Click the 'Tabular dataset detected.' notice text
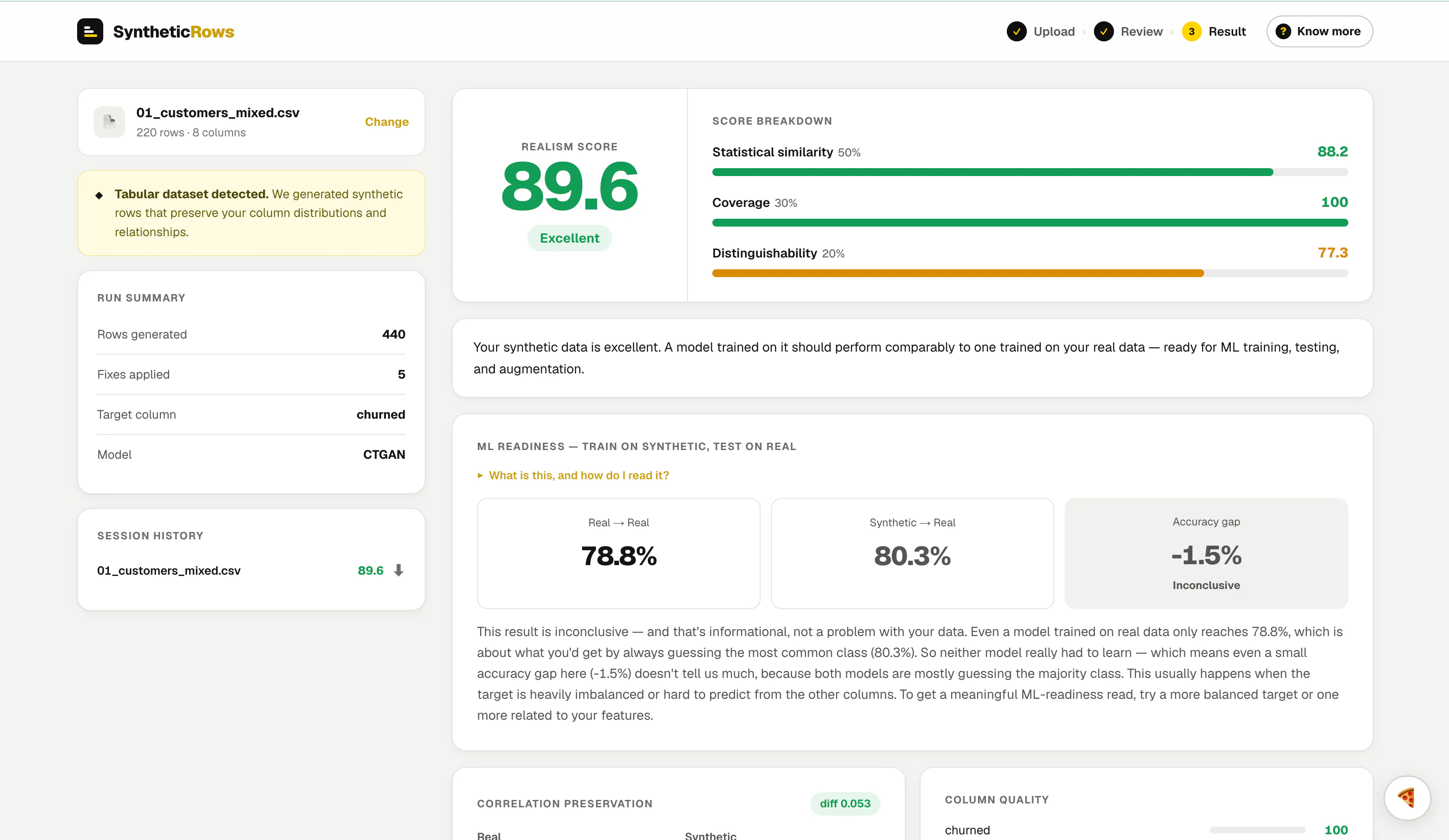The height and width of the screenshot is (840, 1449). click(x=192, y=194)
